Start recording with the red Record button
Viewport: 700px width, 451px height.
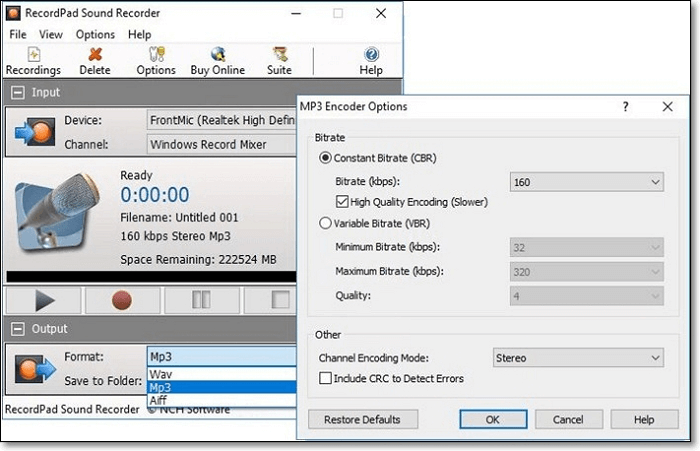click(122, 298)
